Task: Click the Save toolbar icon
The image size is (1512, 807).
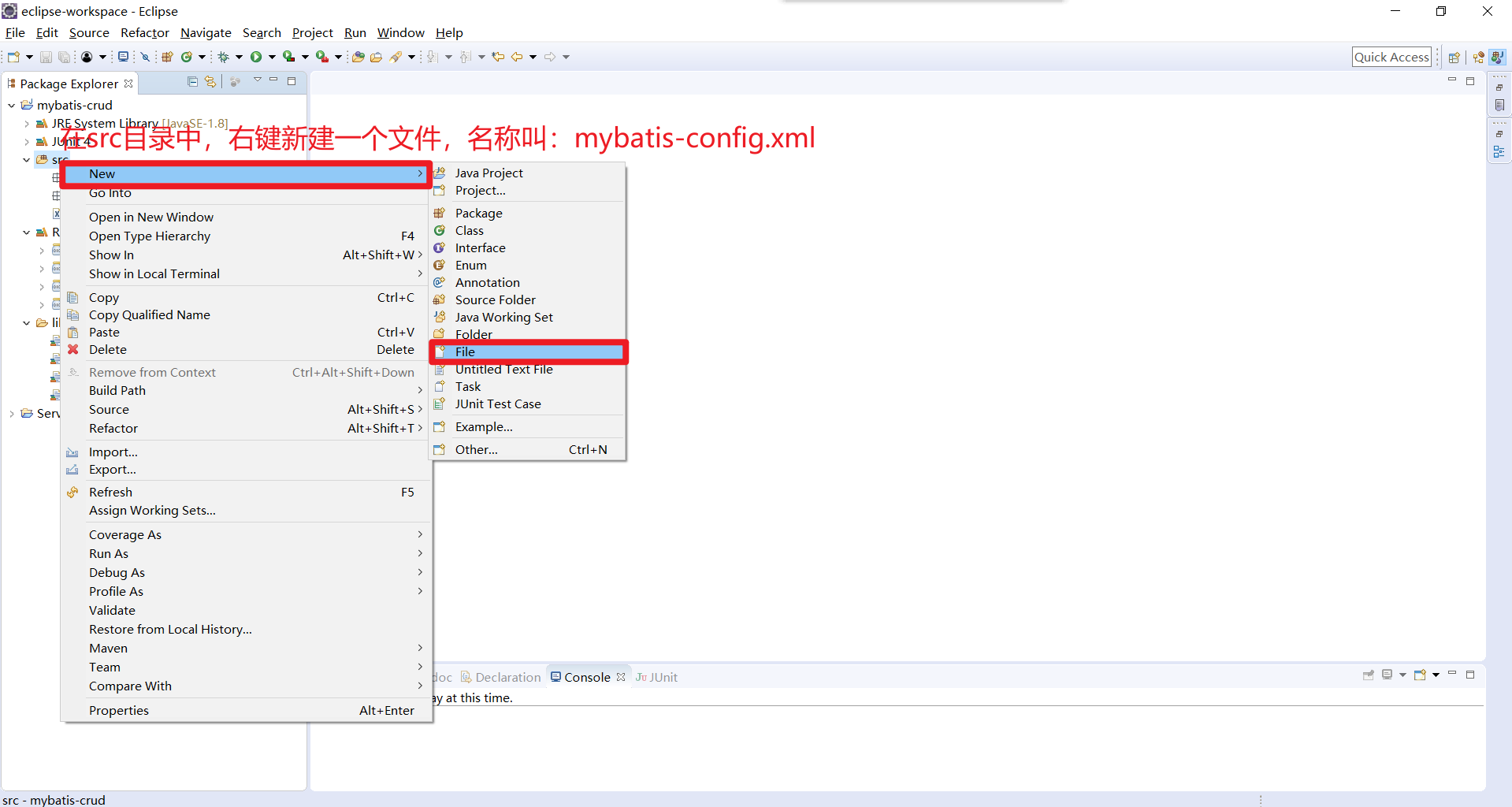Action: [46, 57]
